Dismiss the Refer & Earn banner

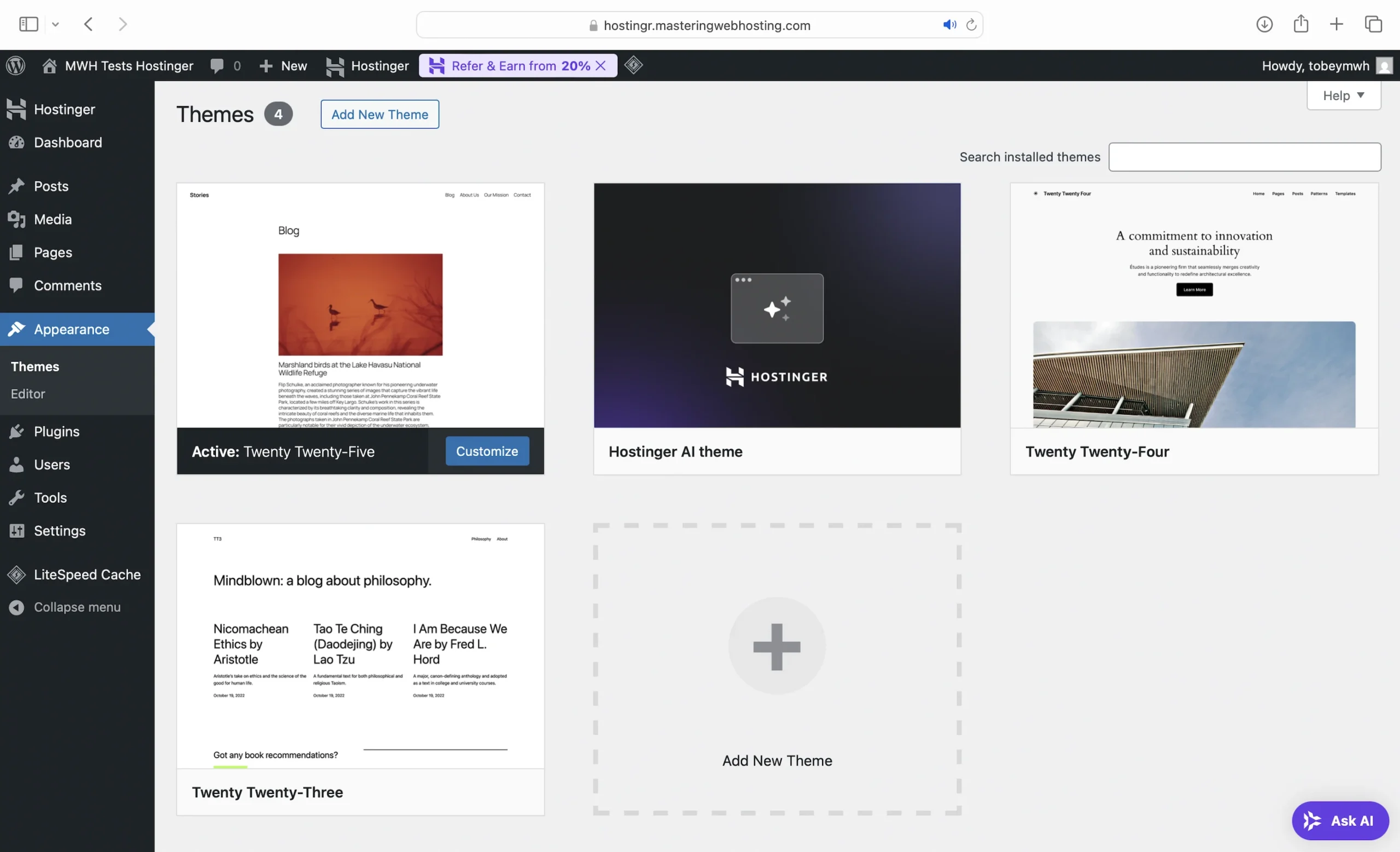coord(600,66)
